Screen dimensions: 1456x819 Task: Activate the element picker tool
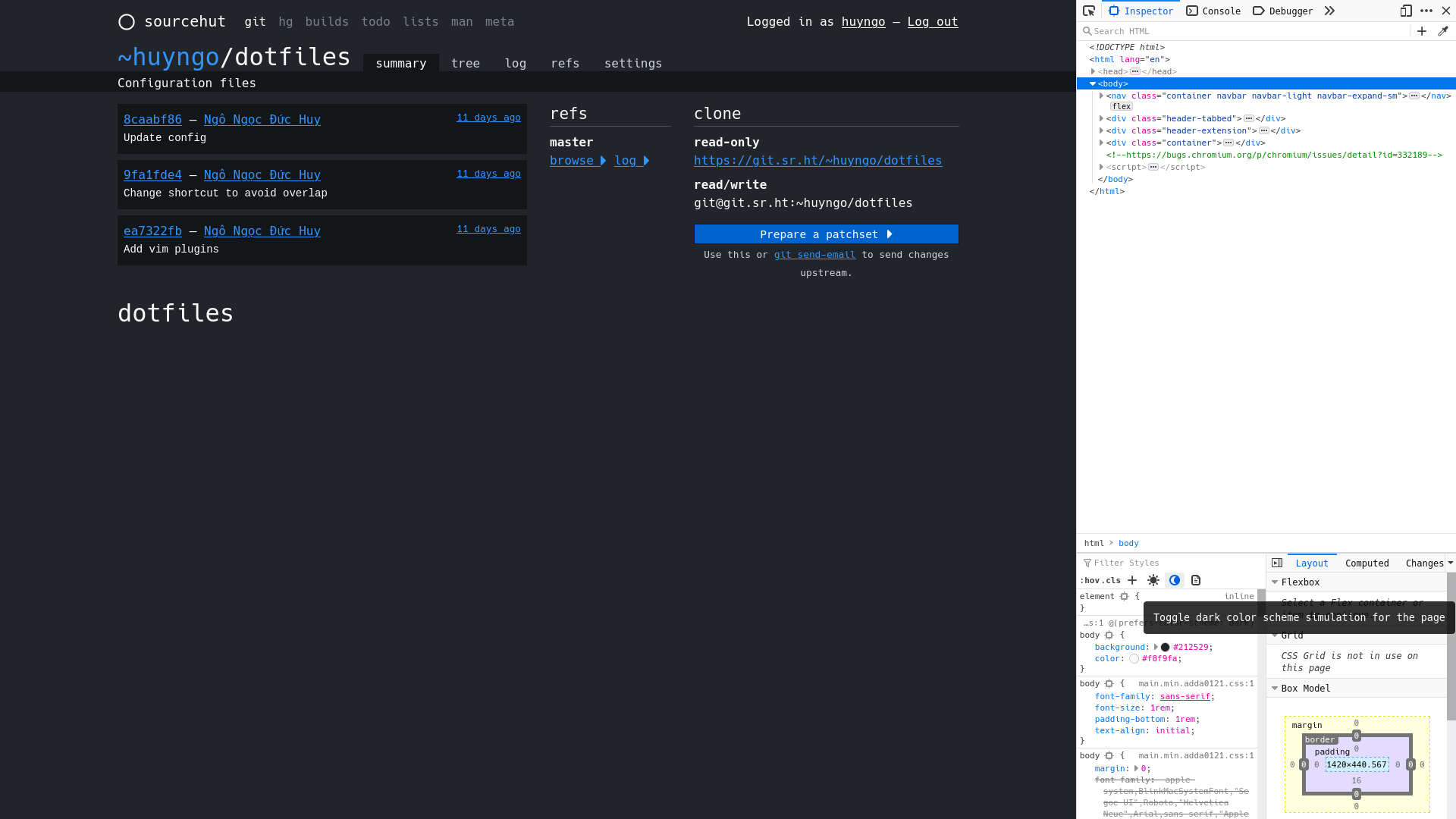pos(1089,11)
